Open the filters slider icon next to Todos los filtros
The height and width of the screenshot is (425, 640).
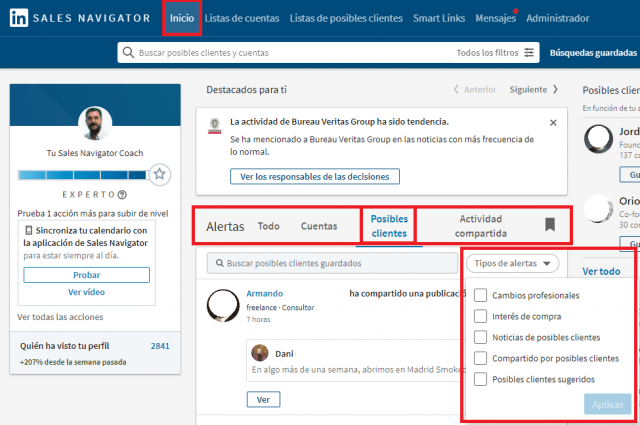click(x=529, y=53)
